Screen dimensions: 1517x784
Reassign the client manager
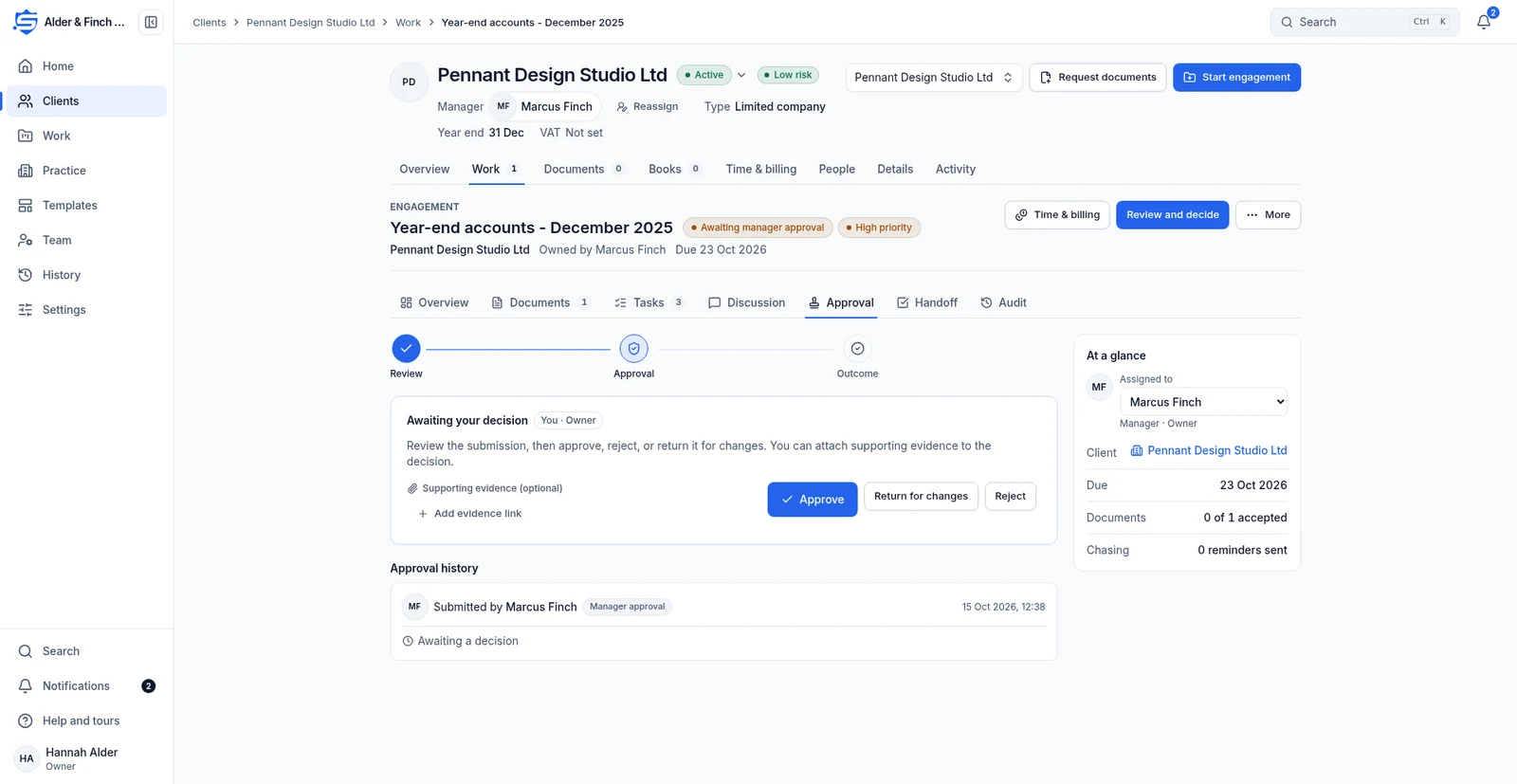click(x=648, y=107)
